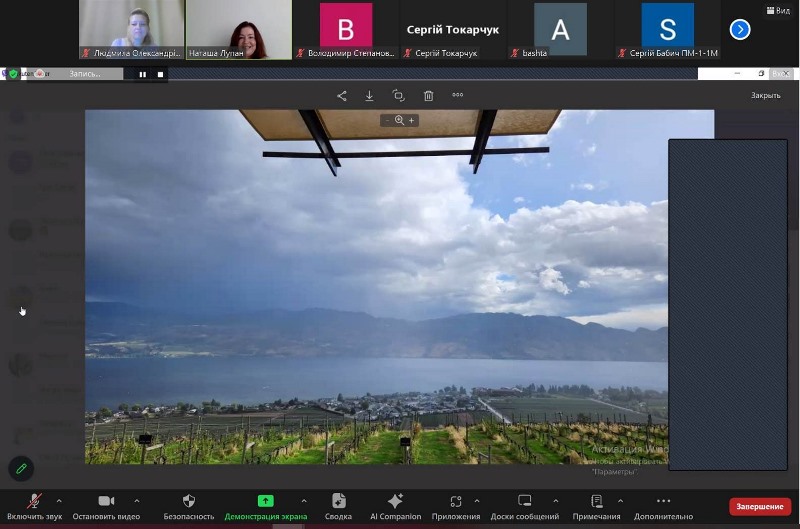Click the magnifier zoom reset icon
Viewport: 800px width, 529px height.
[x=399, y=120]
